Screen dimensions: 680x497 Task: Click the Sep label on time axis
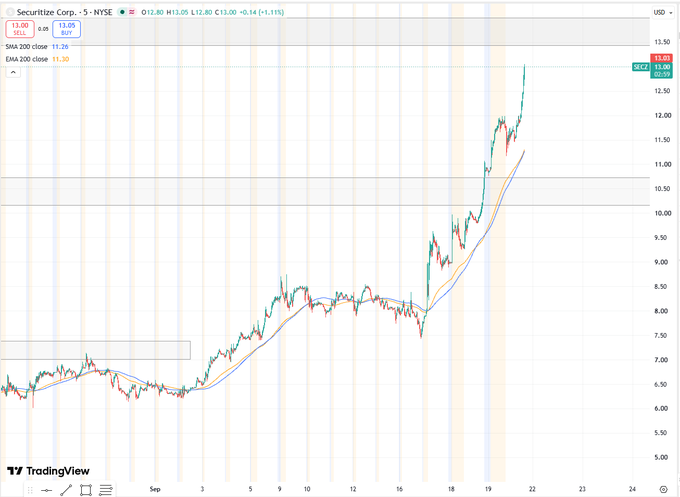(x=155, y=489)
